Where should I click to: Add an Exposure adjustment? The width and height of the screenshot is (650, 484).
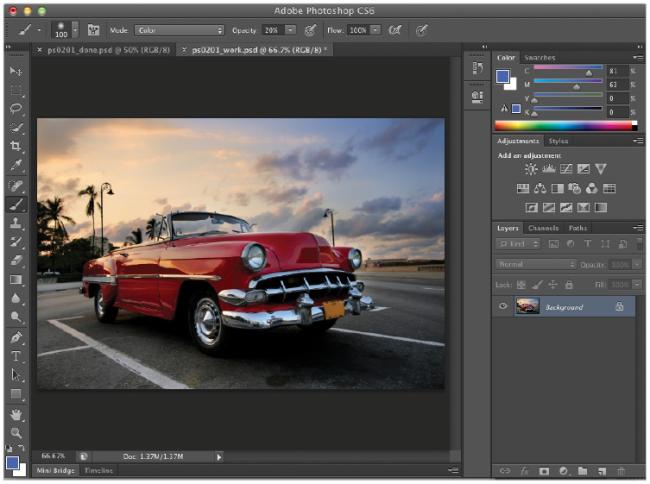583,169
